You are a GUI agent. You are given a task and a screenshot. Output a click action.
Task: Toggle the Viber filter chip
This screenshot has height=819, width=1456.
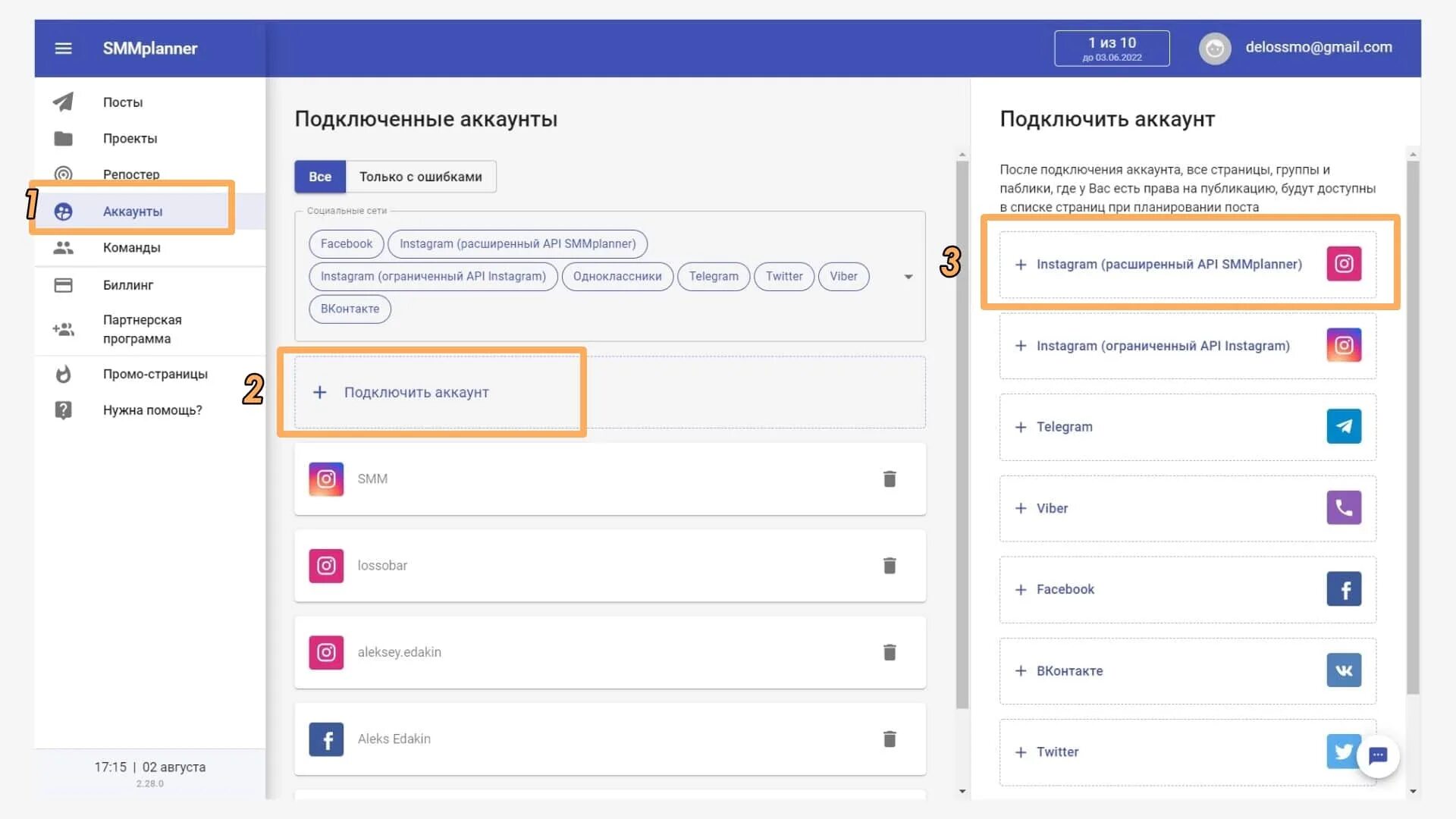[843, 276]
